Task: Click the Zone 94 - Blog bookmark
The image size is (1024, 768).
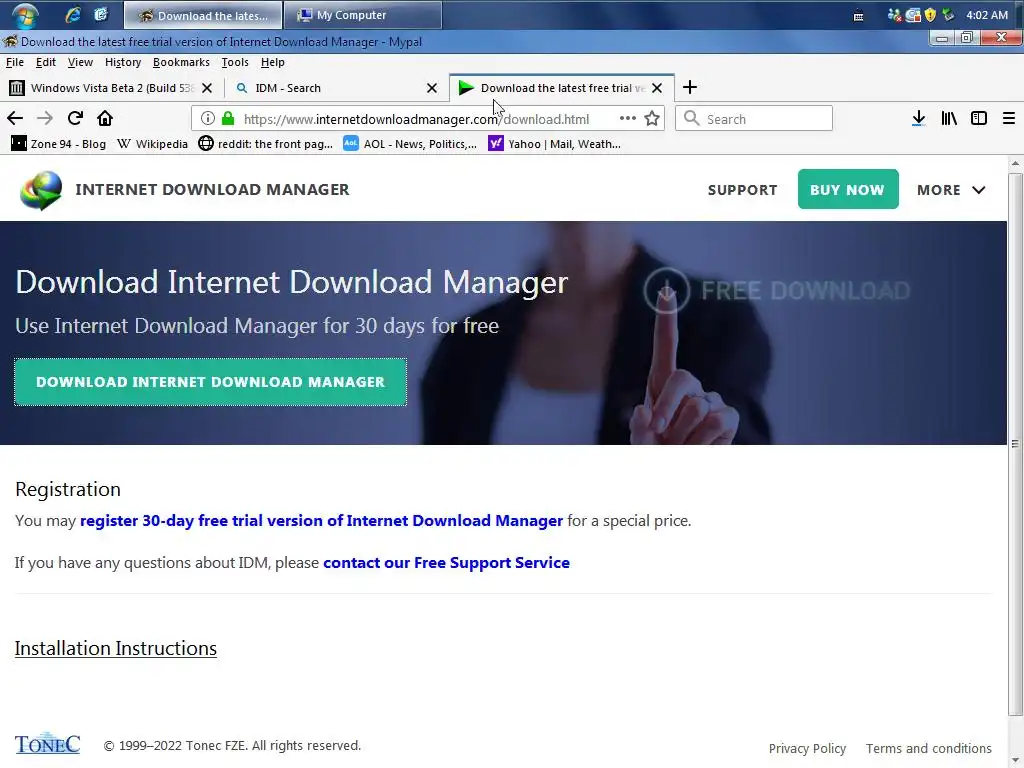Action: [x=59, y=144]
